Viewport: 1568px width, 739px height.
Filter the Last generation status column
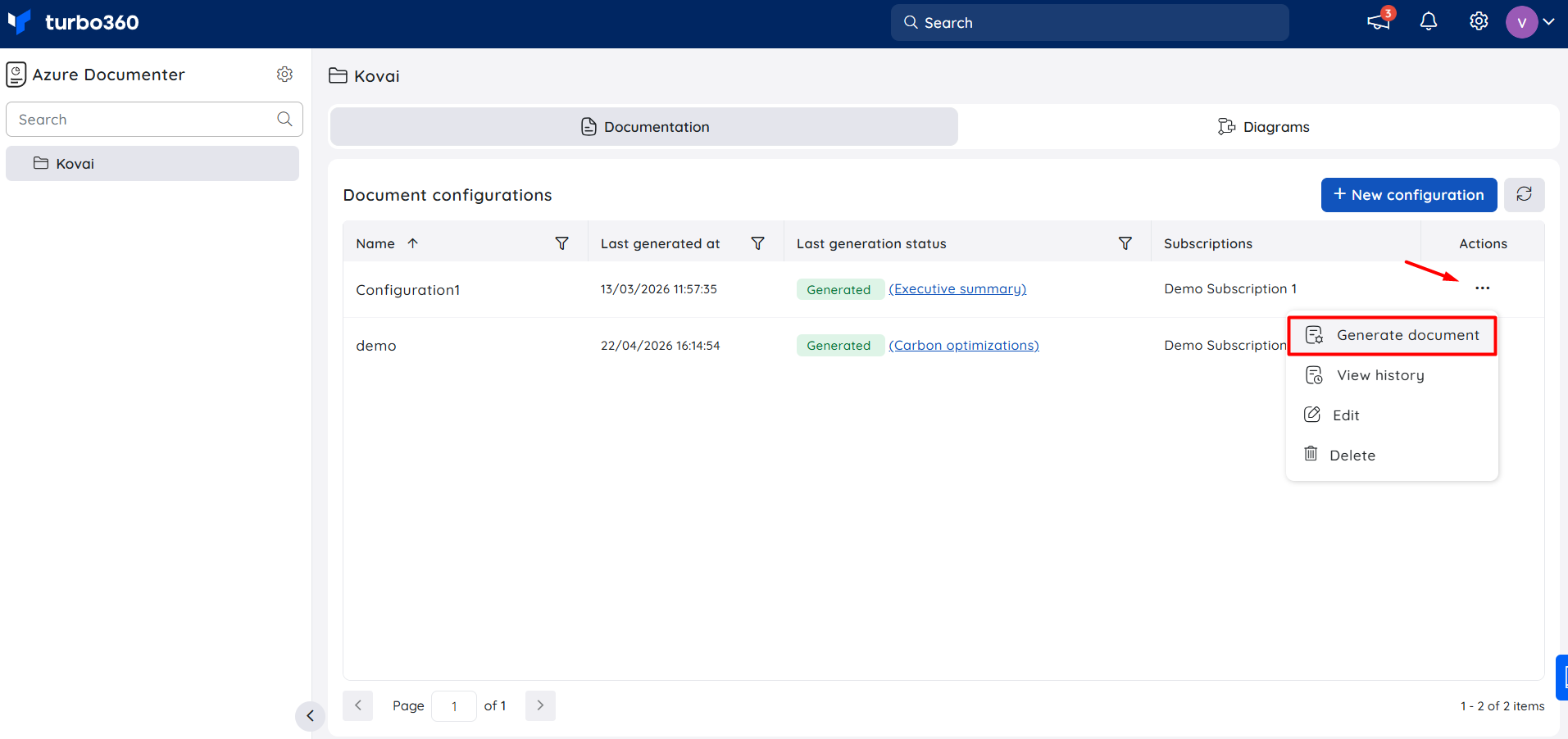click(1125, 243)
